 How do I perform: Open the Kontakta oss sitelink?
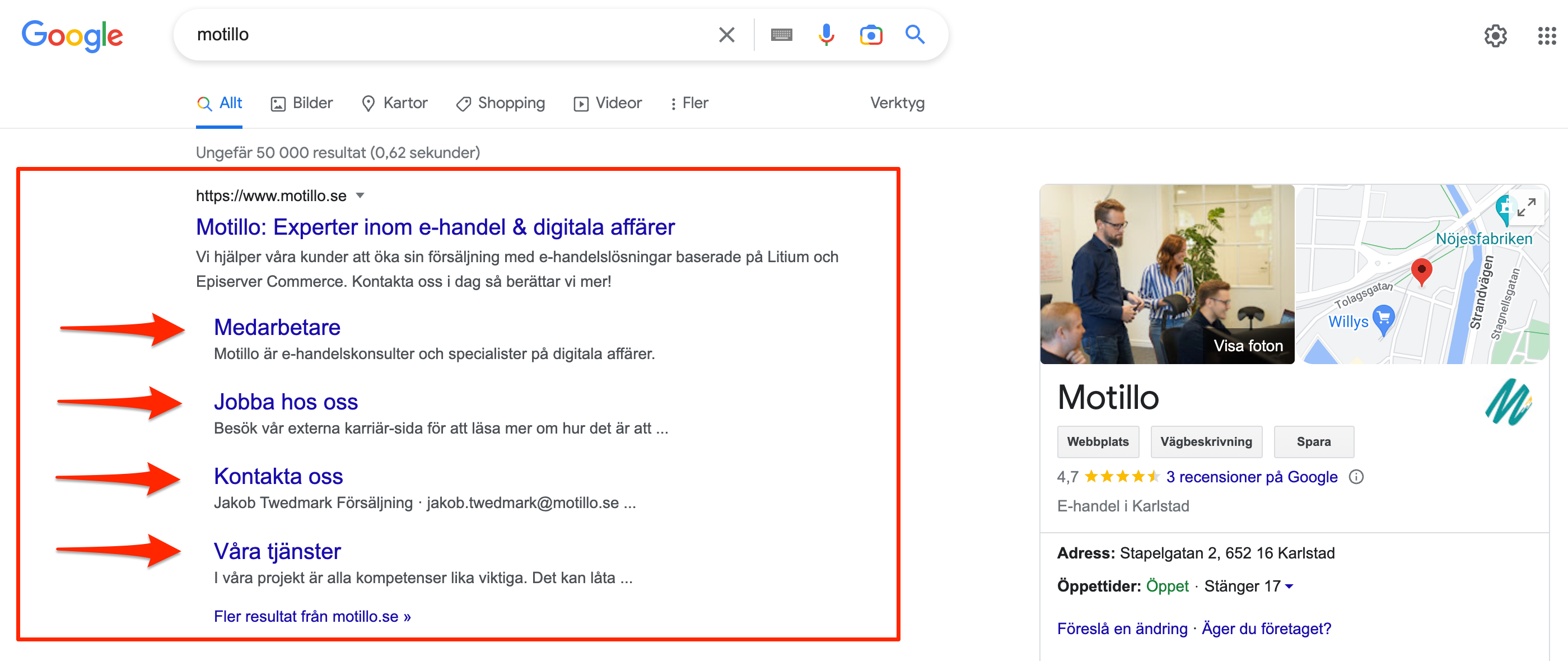click(278, 476)
